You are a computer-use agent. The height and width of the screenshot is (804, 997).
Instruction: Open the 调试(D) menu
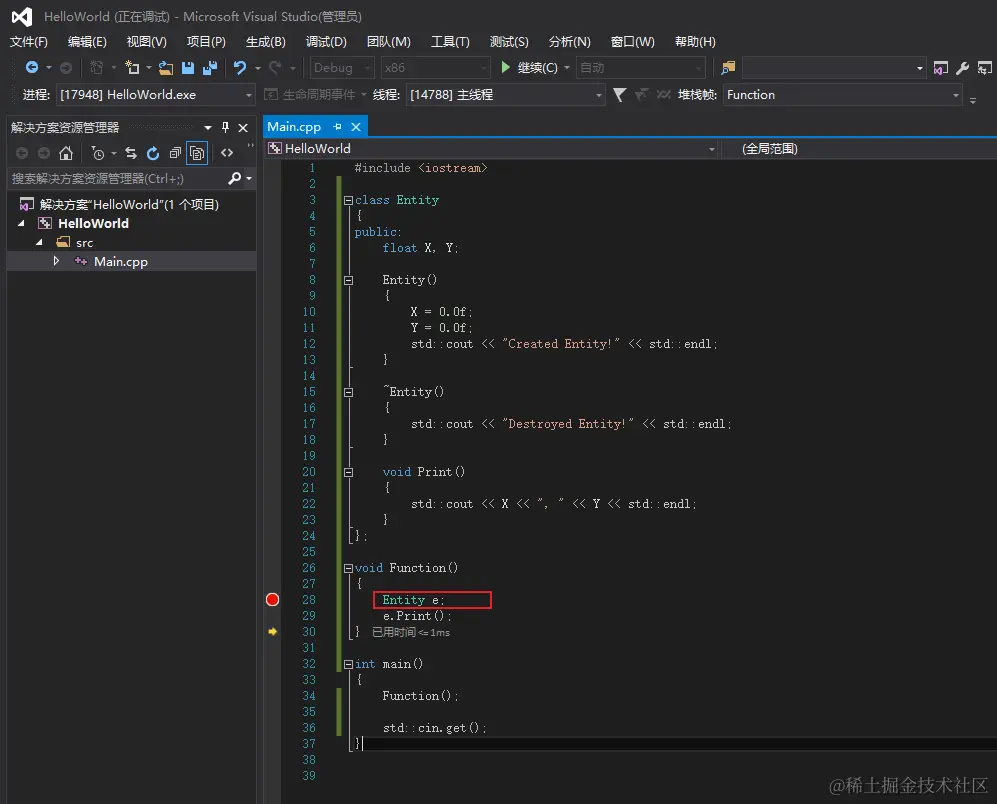pyautogui.click(x=326, y=41)
